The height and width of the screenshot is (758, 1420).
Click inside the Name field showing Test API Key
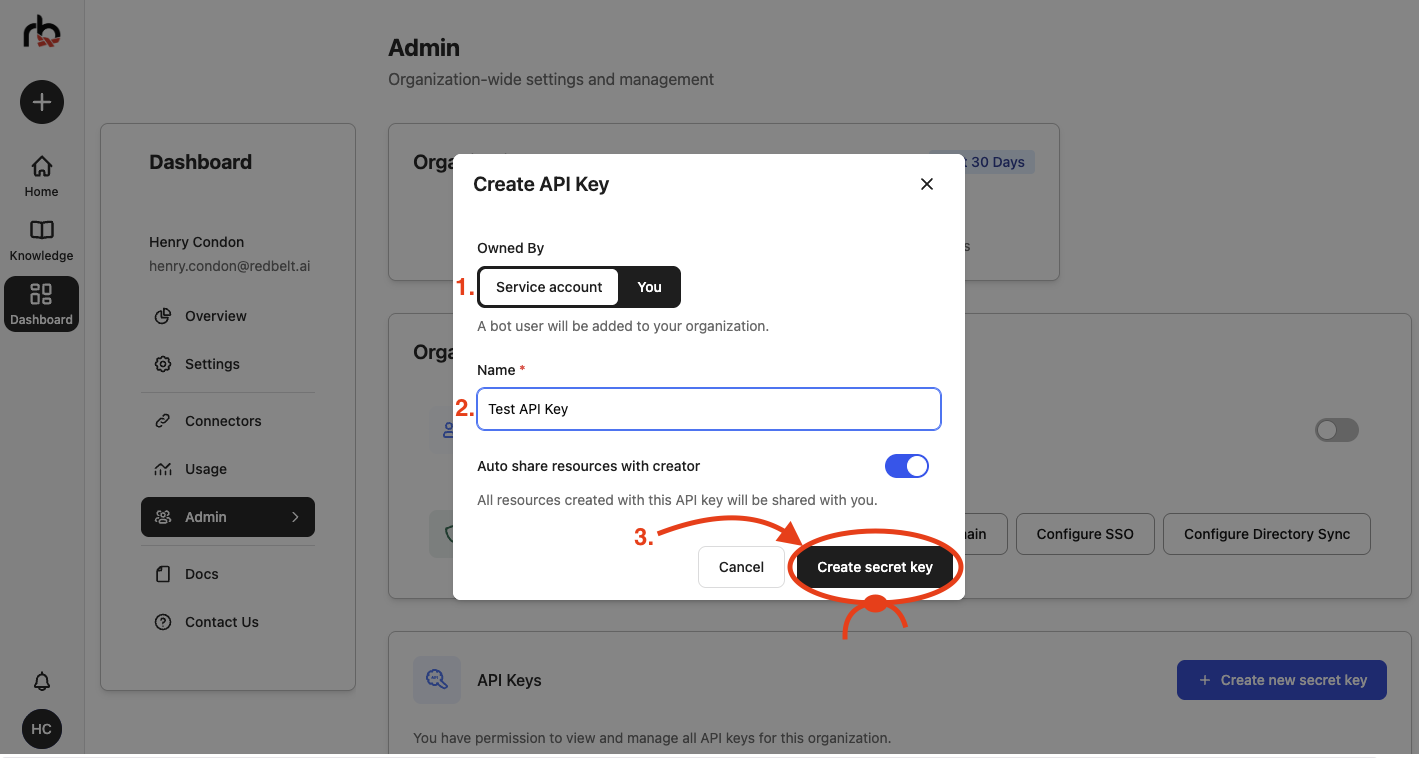[708, 409]
